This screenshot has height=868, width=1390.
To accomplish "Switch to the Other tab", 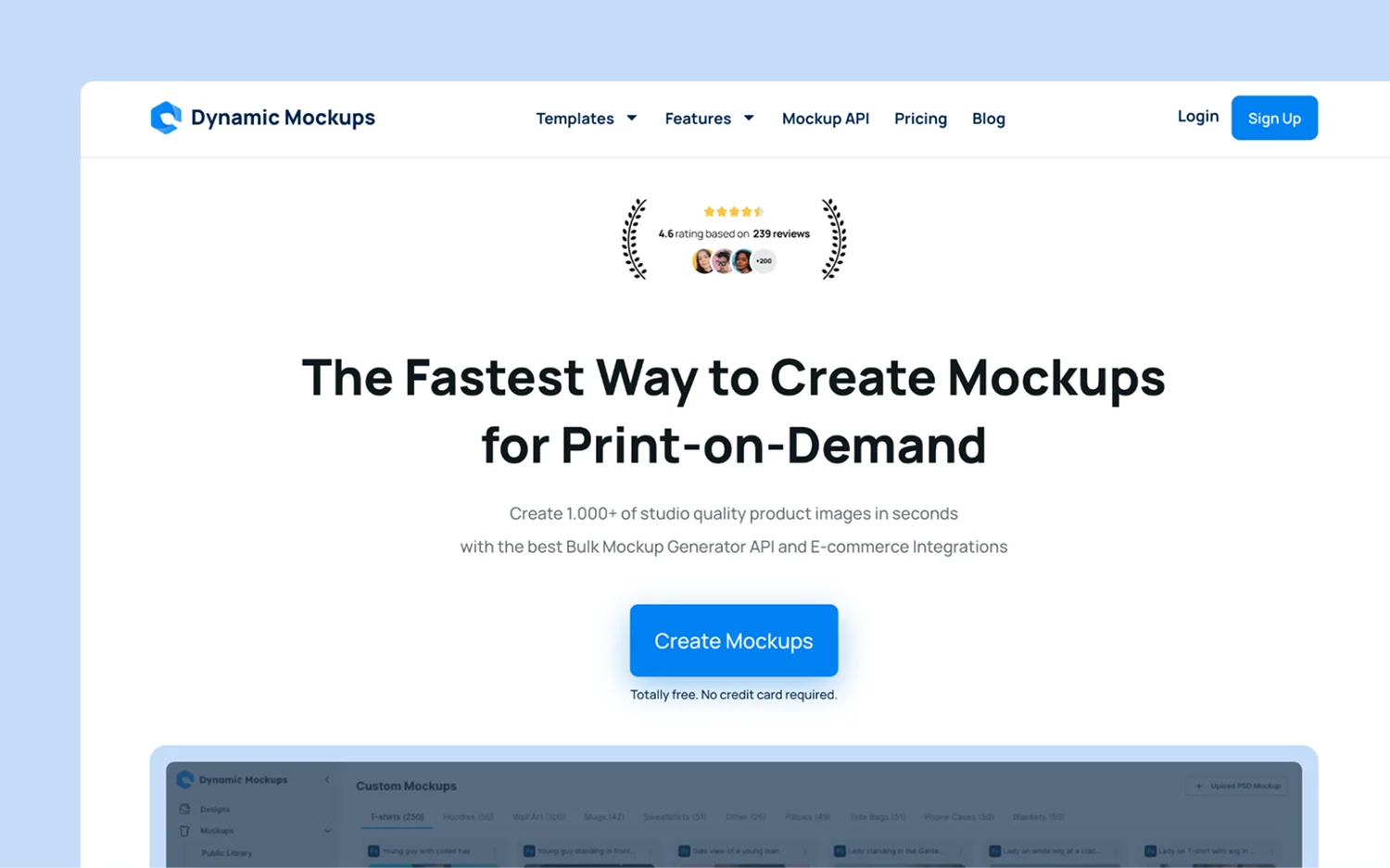I will pyautogui.click(x=746, y=817).
